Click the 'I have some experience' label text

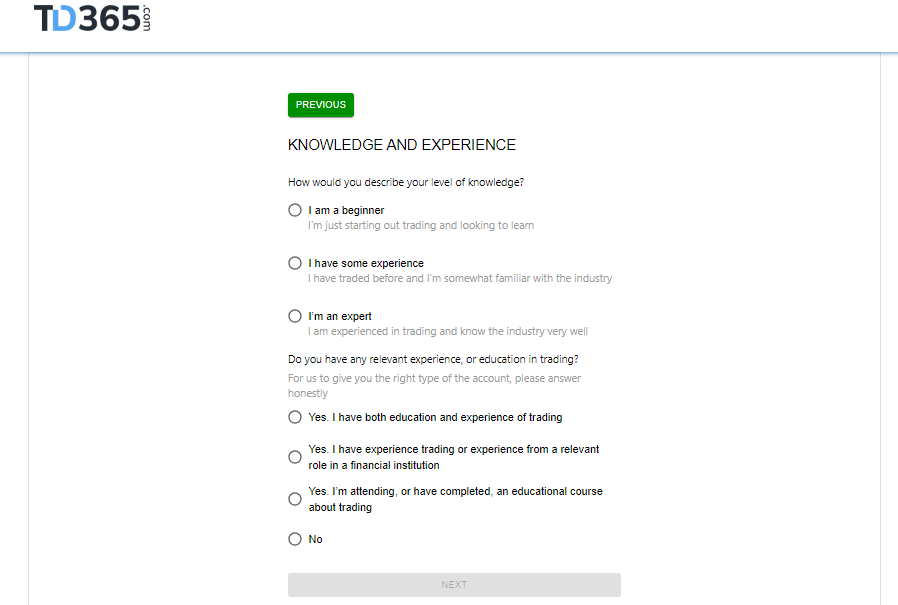point(366,263)
